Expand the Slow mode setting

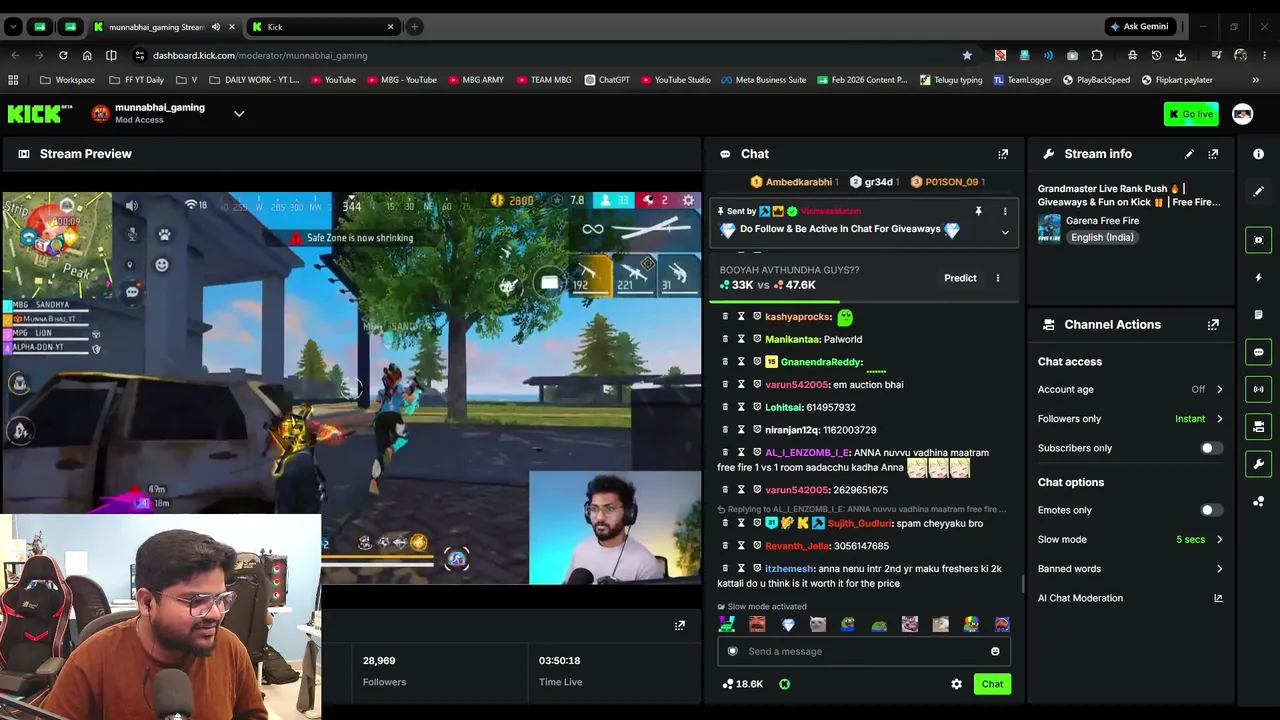(1219, 540)
